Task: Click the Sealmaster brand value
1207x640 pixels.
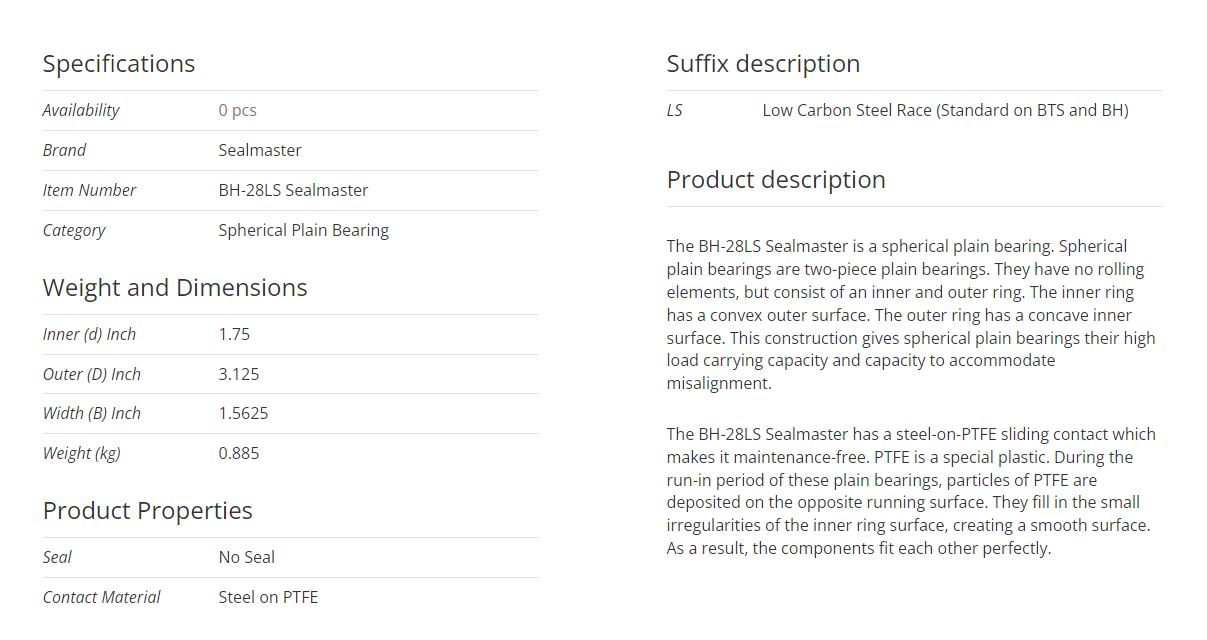Action: [x=260, y=150]
